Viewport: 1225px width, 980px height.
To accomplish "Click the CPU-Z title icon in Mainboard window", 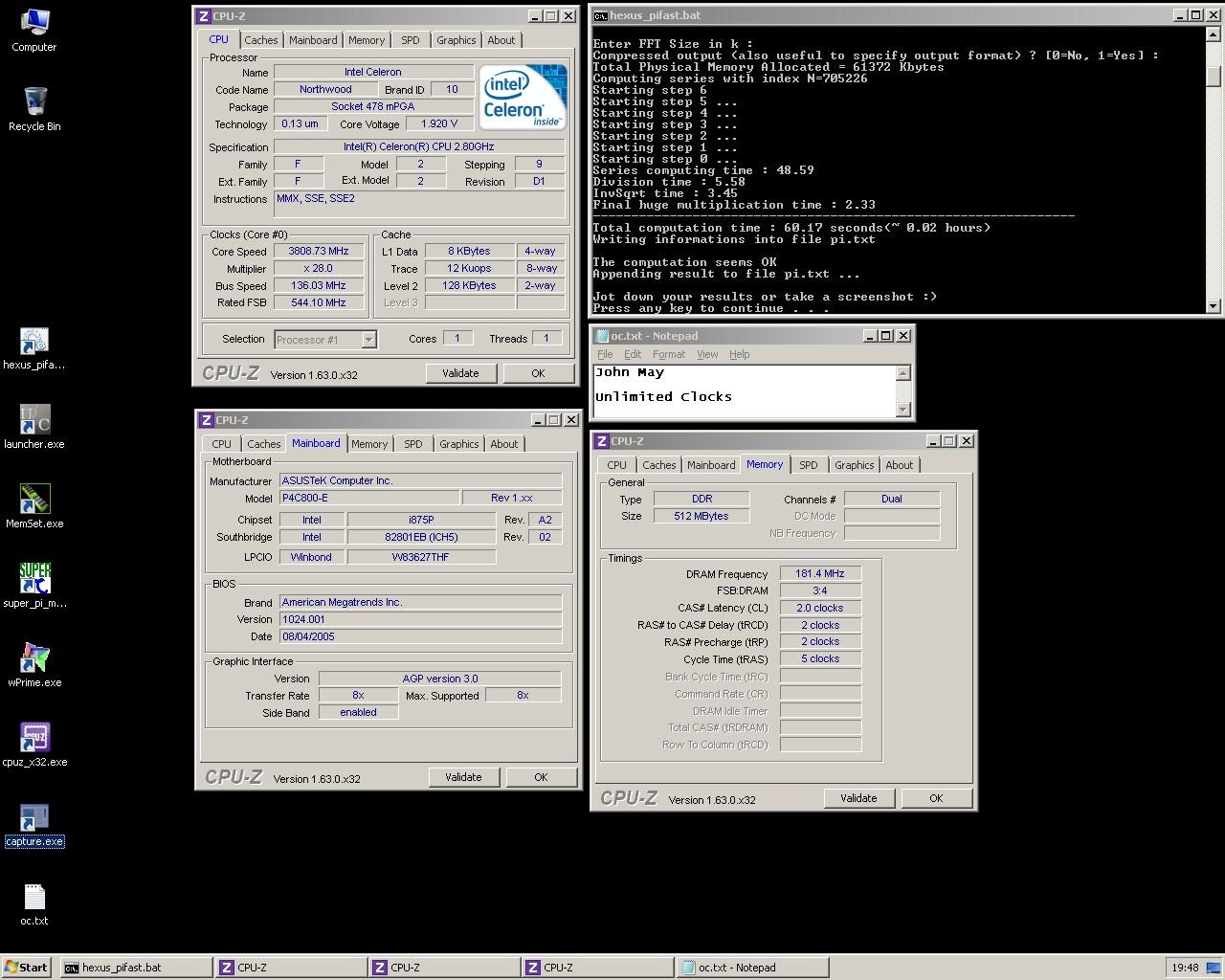I will click(x=206, y=420).
